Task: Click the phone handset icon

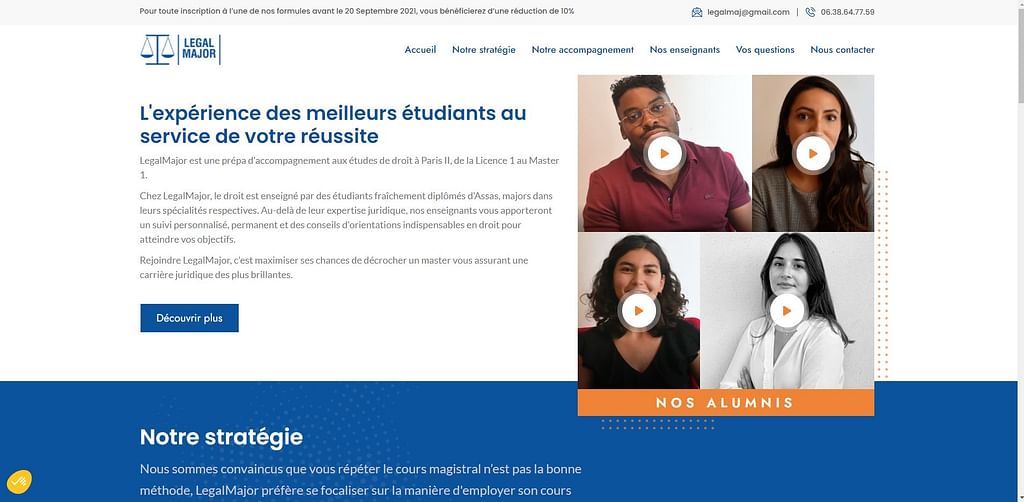Action: (810, 12)
